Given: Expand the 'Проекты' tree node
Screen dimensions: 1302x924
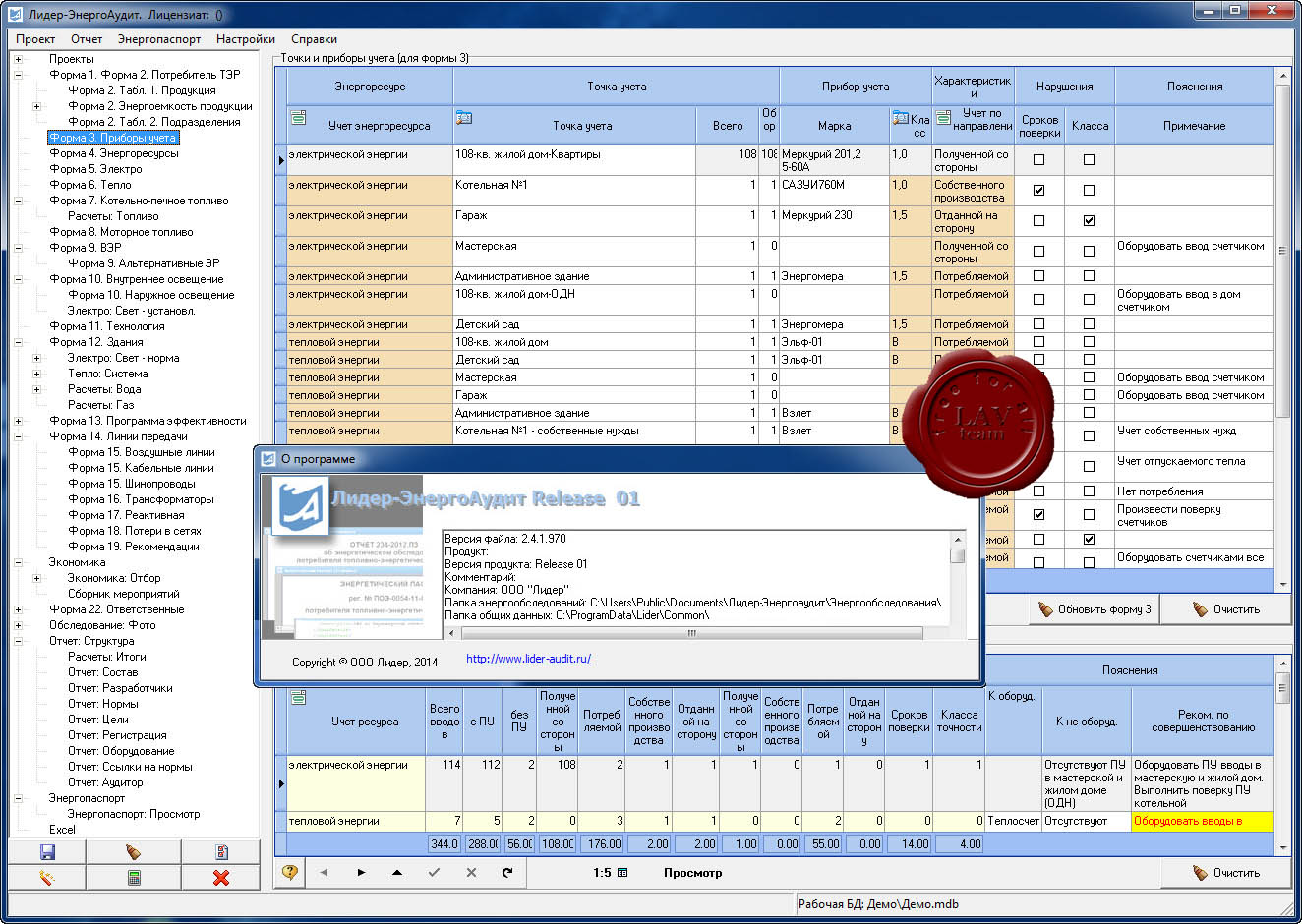Looking at the screenshot, I should pyautogui.click(x=18, y=59).
